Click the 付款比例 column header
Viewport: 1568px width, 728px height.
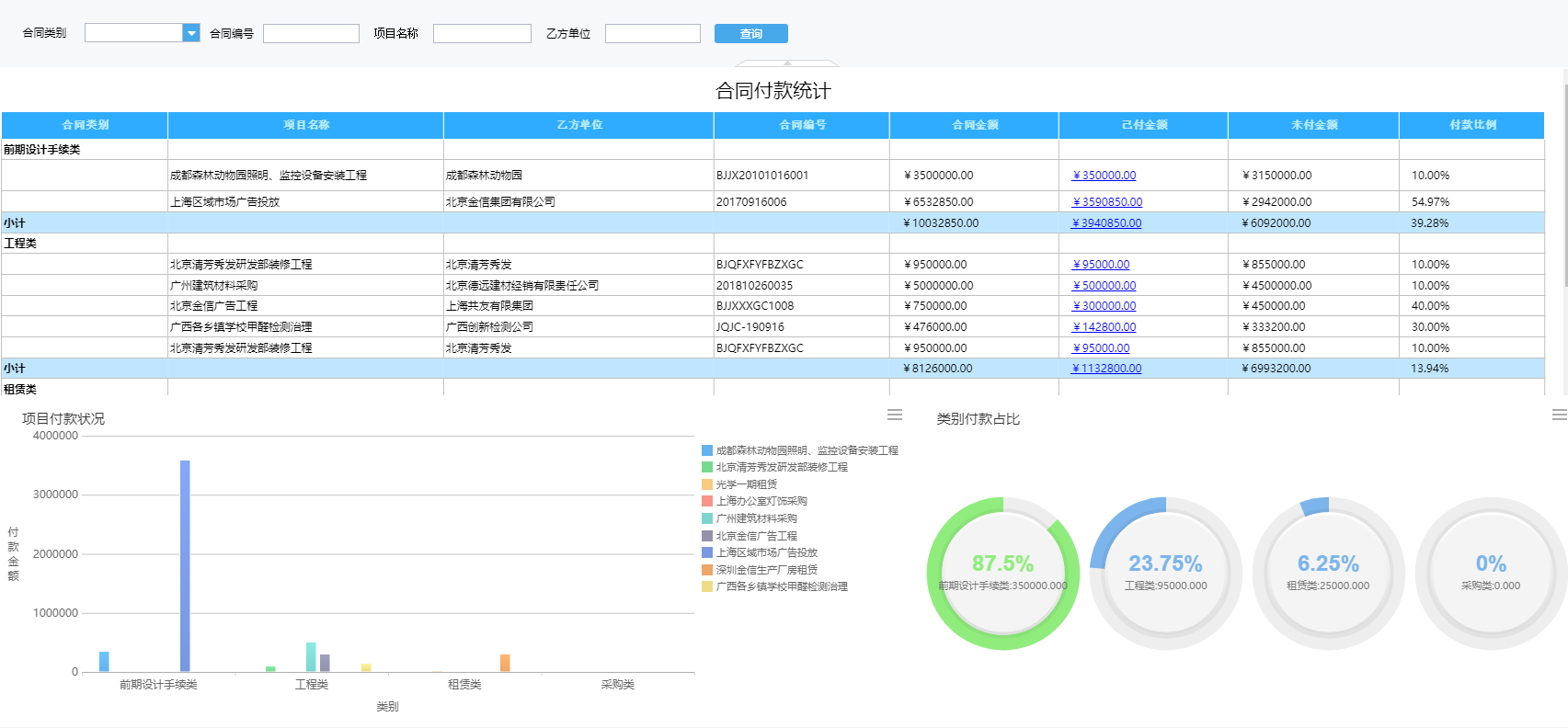coord(1471,125)
